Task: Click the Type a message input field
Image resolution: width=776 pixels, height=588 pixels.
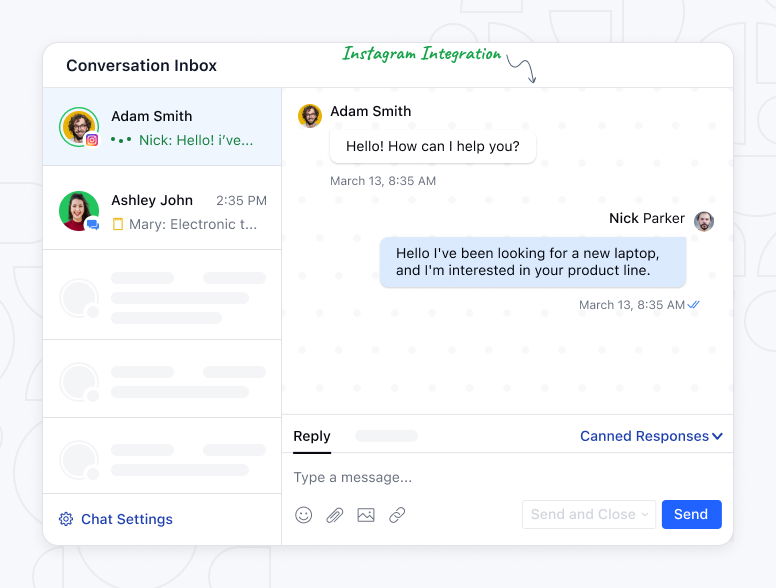Action: [500, 477]
